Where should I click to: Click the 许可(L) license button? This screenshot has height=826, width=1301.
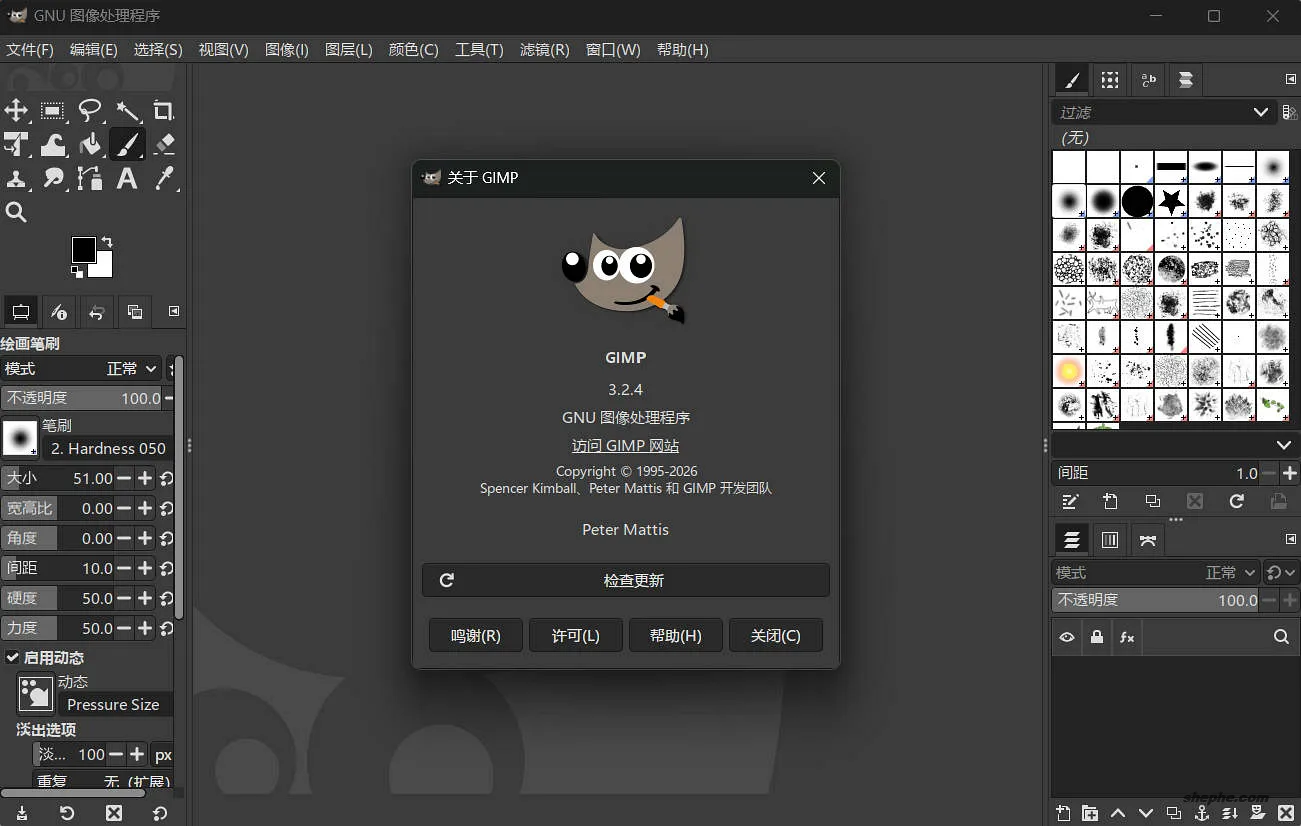tap(576, 635)
